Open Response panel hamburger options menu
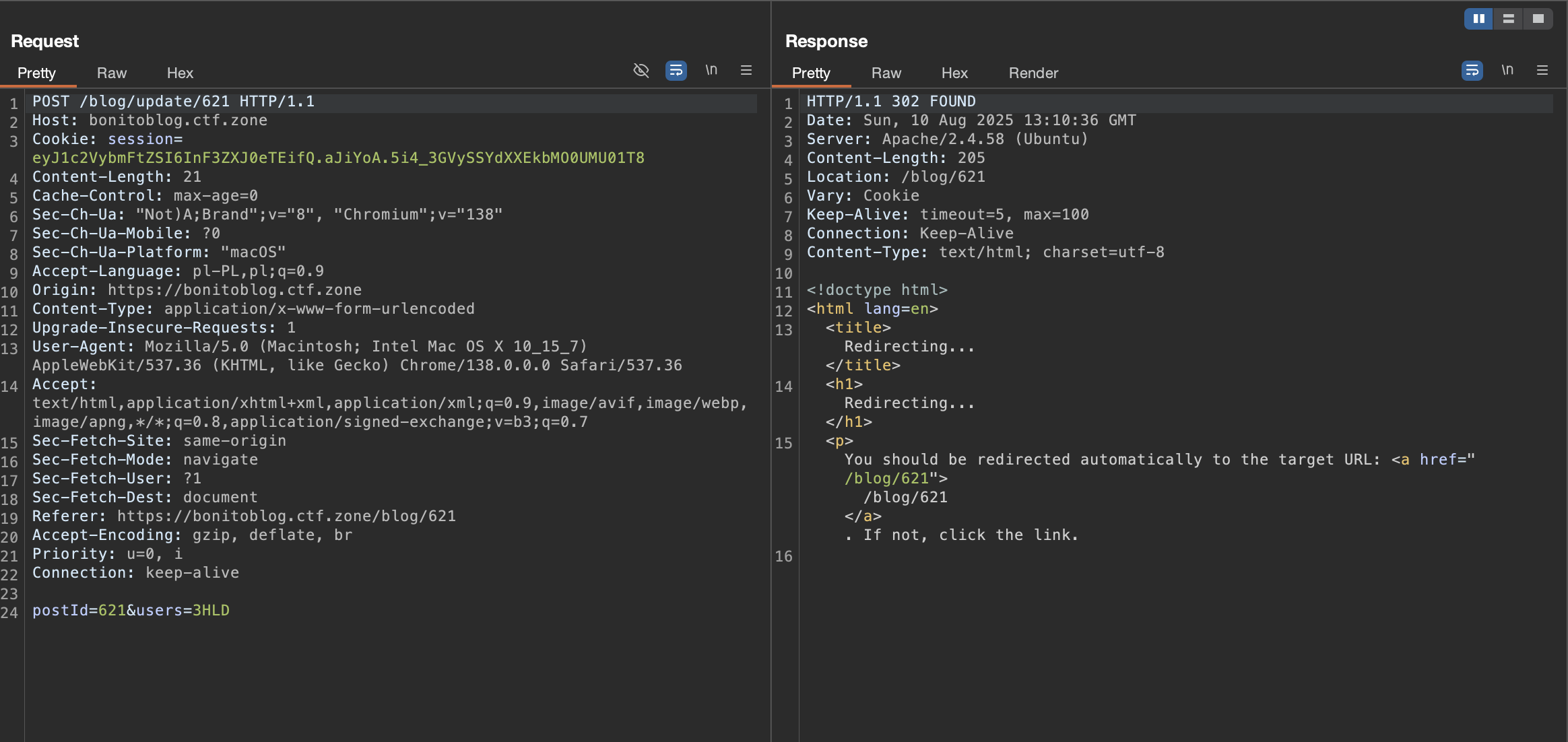 coord(1542,70)
